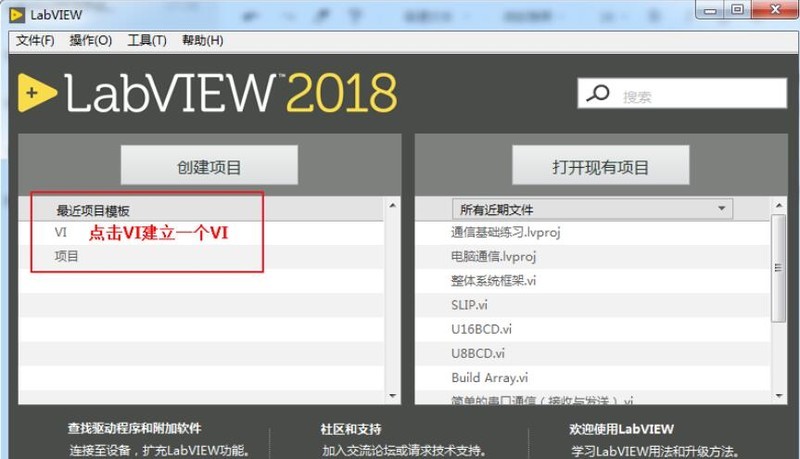Click recent files scroll up arrow

(x=779, y=206)
